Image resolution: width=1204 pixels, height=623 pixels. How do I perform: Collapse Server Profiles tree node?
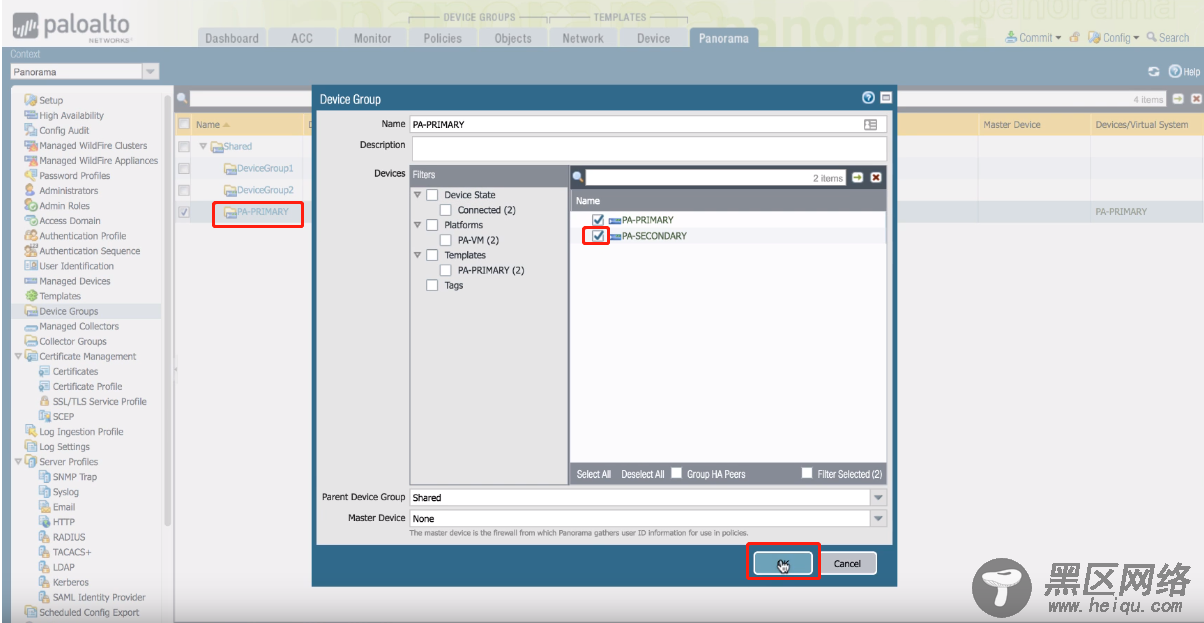click(18, 462)
